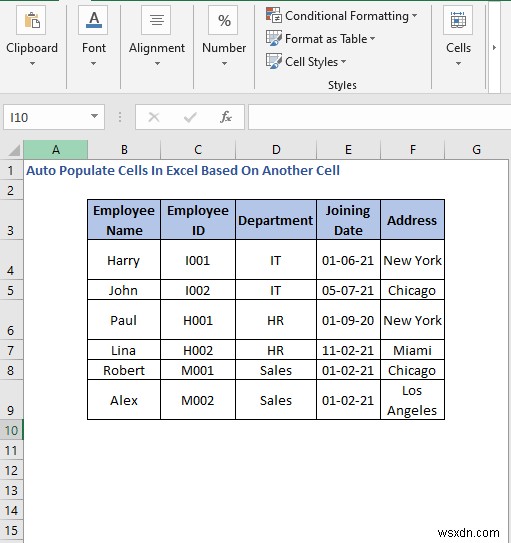Select the date cell '05-07-21'

348,290
